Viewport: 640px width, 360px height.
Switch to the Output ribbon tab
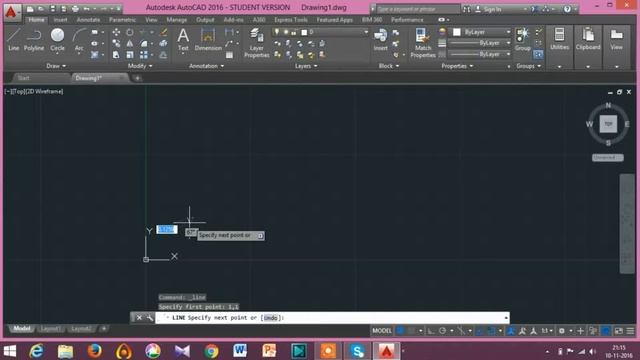click(x=205, y=20)
